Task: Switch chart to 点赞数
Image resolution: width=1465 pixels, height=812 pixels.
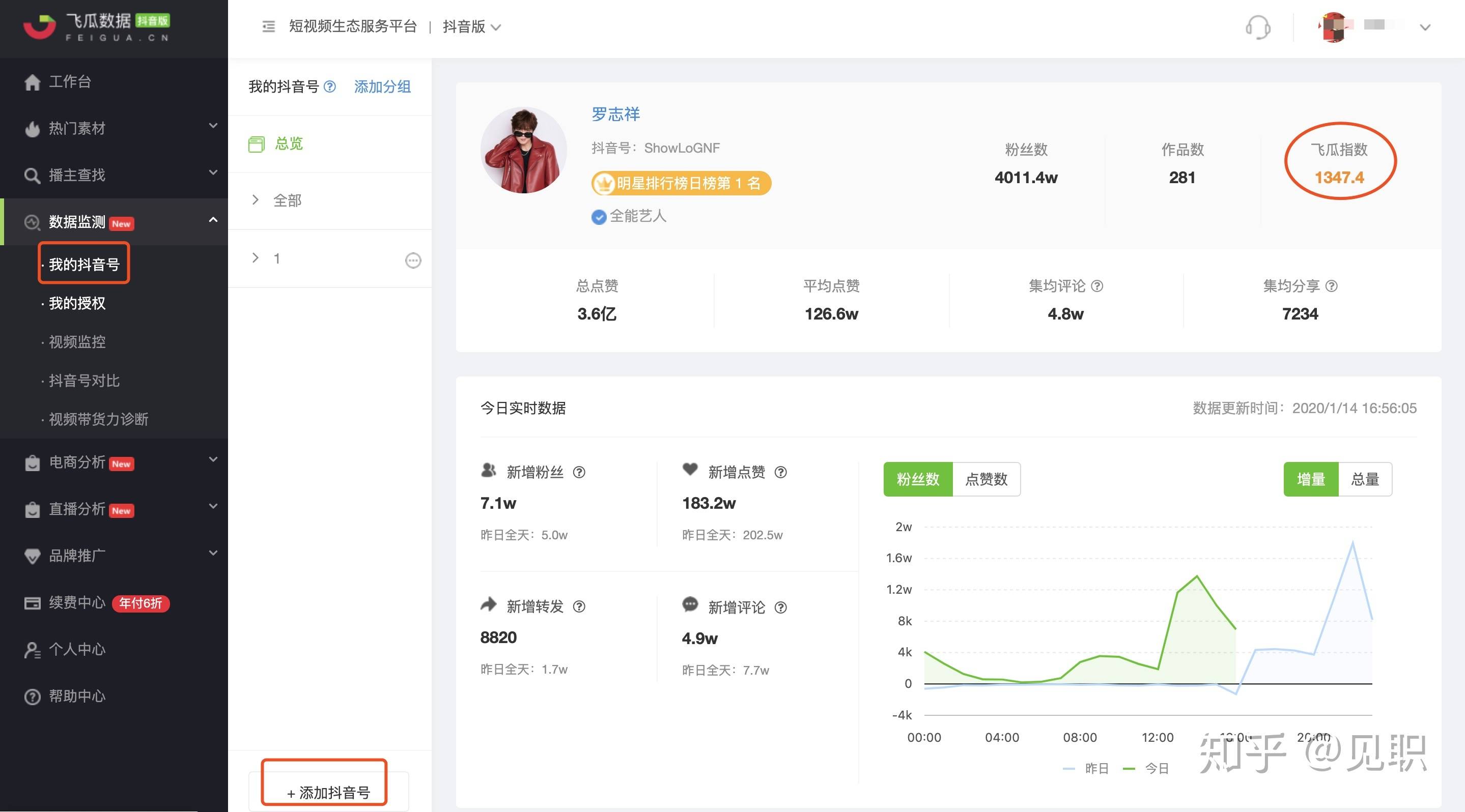Action: (x=986, y=479)
